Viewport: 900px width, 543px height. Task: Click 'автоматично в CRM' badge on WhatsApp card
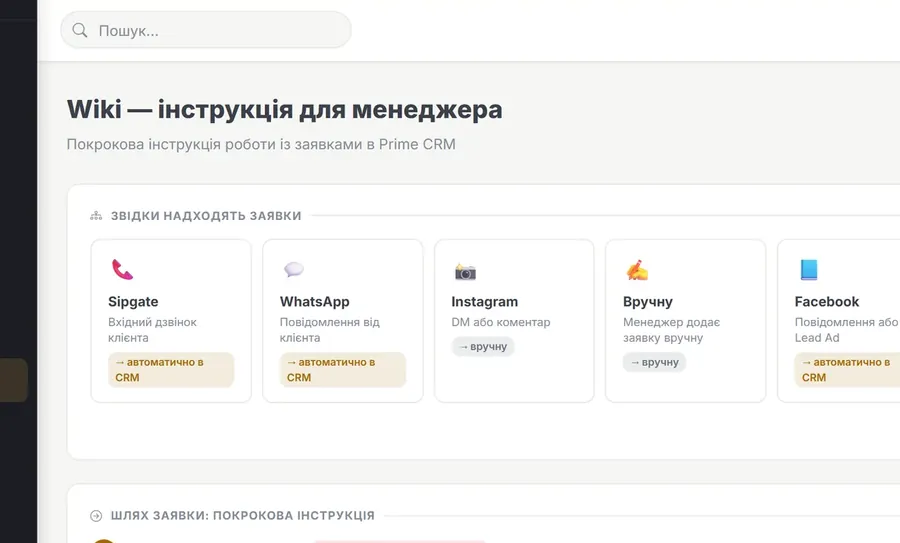(343, 370)
